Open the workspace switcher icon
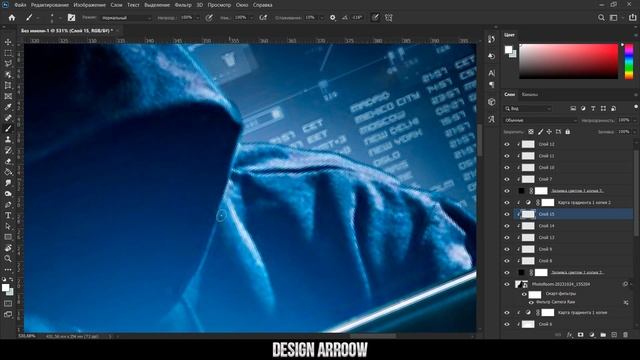 tap(613, 18)
